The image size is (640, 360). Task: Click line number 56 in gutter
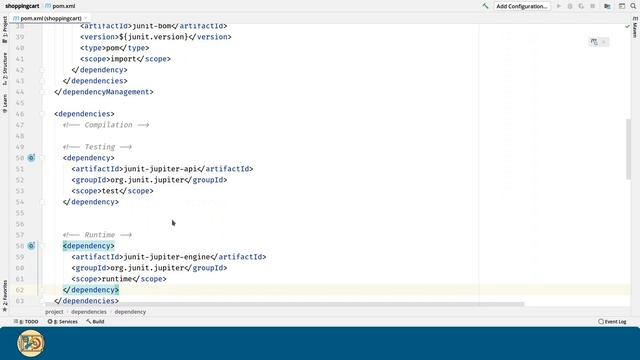coord(20,224)
